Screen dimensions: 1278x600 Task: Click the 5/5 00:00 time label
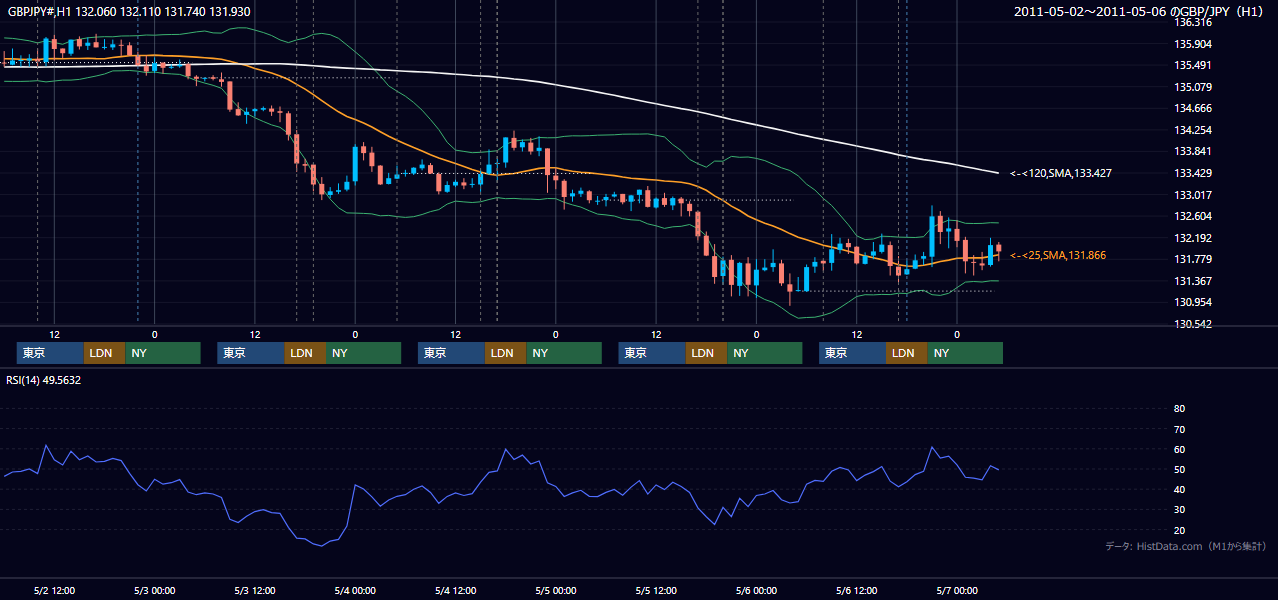555,590
